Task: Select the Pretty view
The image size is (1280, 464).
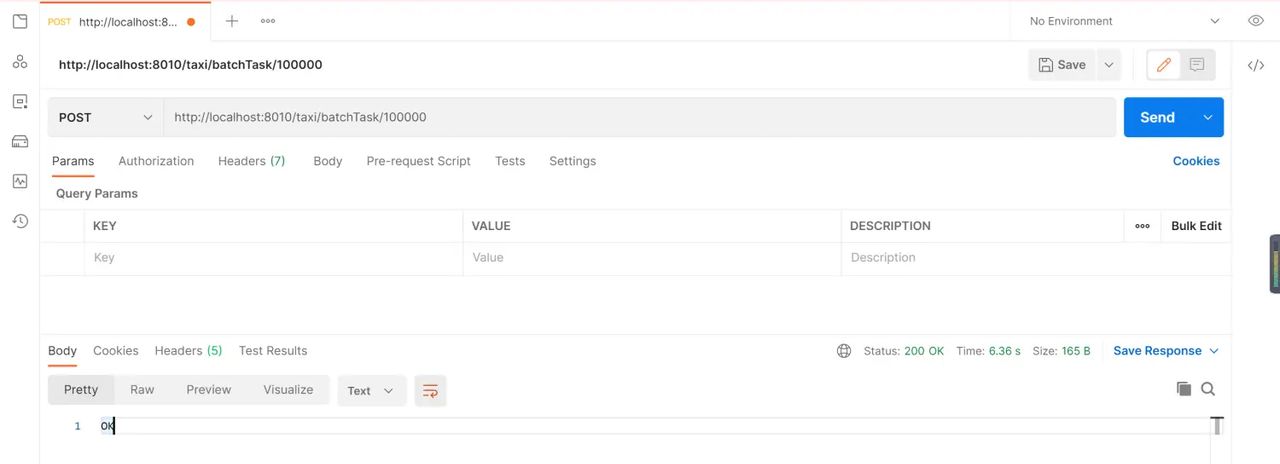Action: (x=81, y=390)
